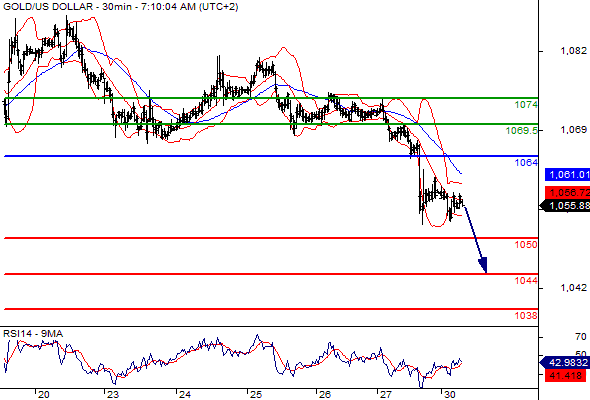The image size is (590, 400).
Task: Select the blue 1,061.01 price tag
Action: [567, 175]
